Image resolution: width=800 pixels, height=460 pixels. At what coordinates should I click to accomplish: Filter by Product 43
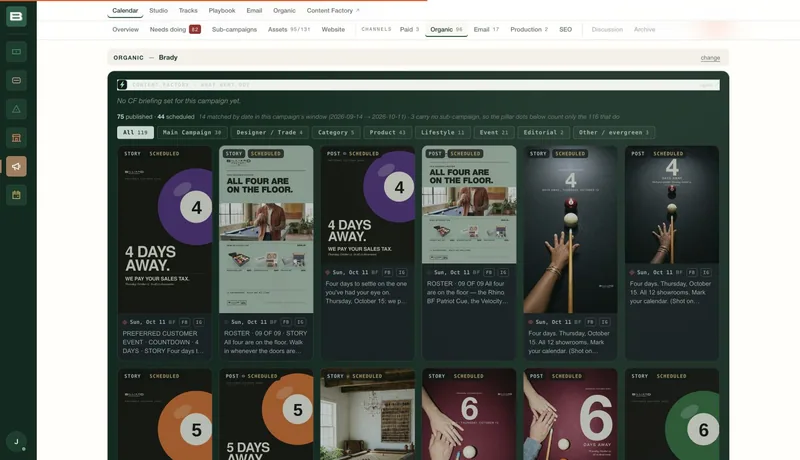(387, 133)
